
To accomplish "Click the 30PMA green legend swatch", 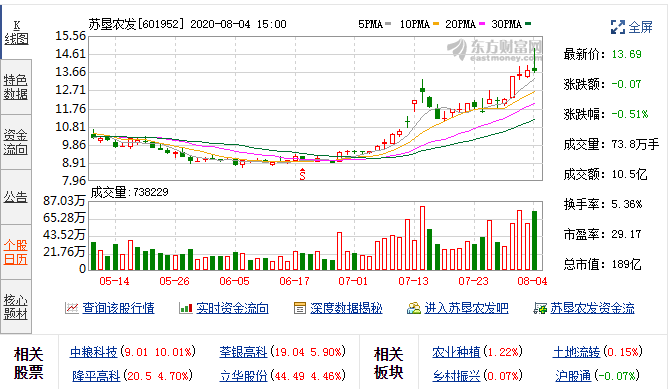I will click(528, 24).
